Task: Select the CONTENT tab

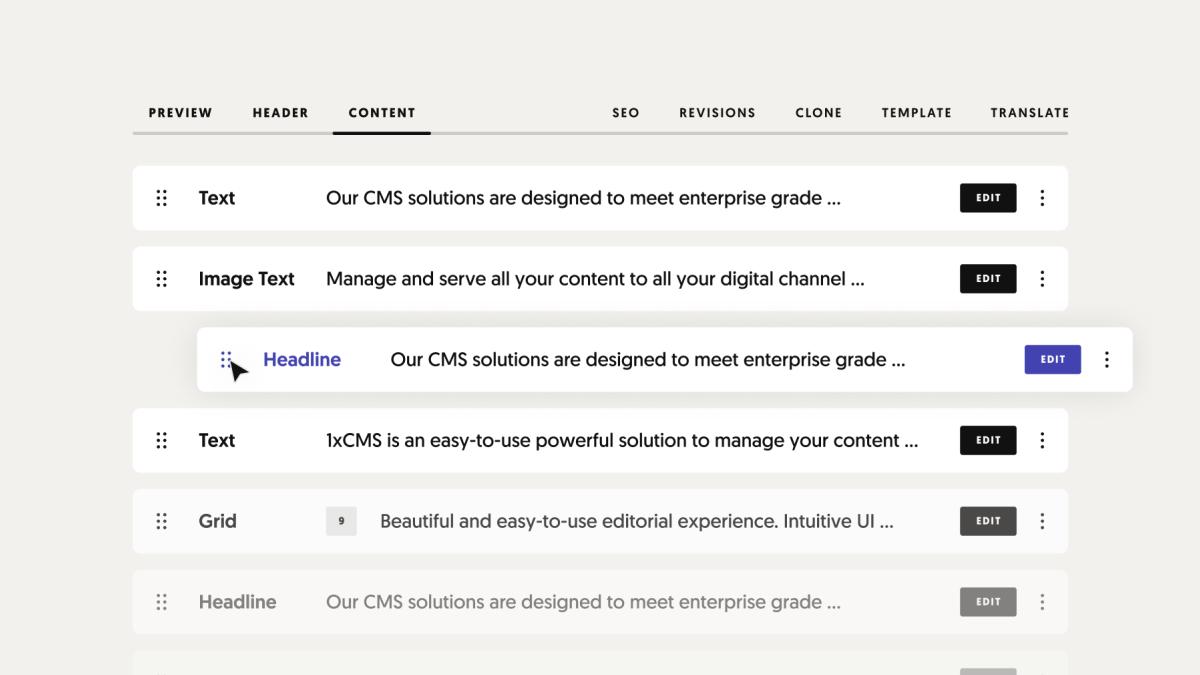Action: tap(382, 113)
